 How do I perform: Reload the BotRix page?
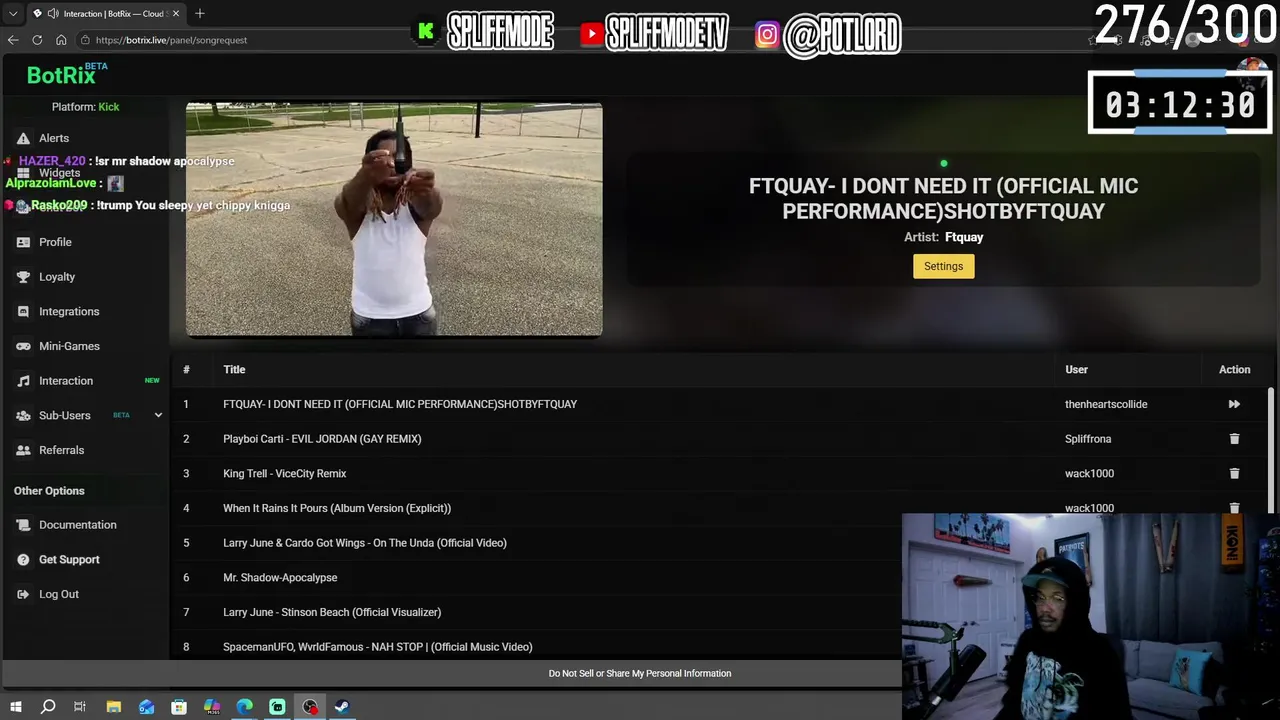[x=37, y=40]
